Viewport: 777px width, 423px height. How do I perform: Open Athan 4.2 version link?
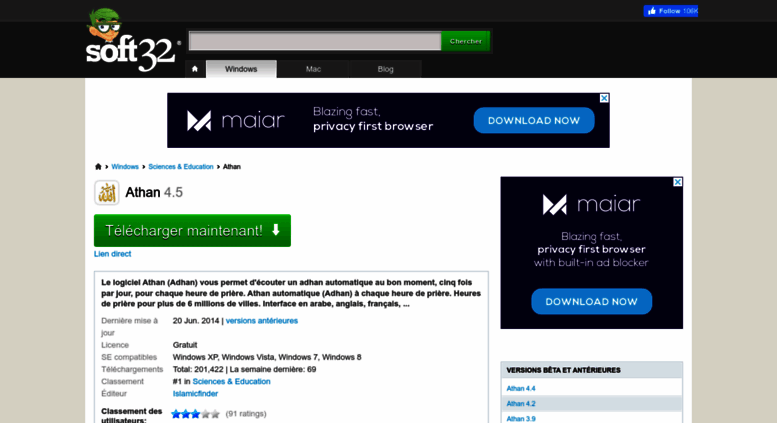pos(521,404)
